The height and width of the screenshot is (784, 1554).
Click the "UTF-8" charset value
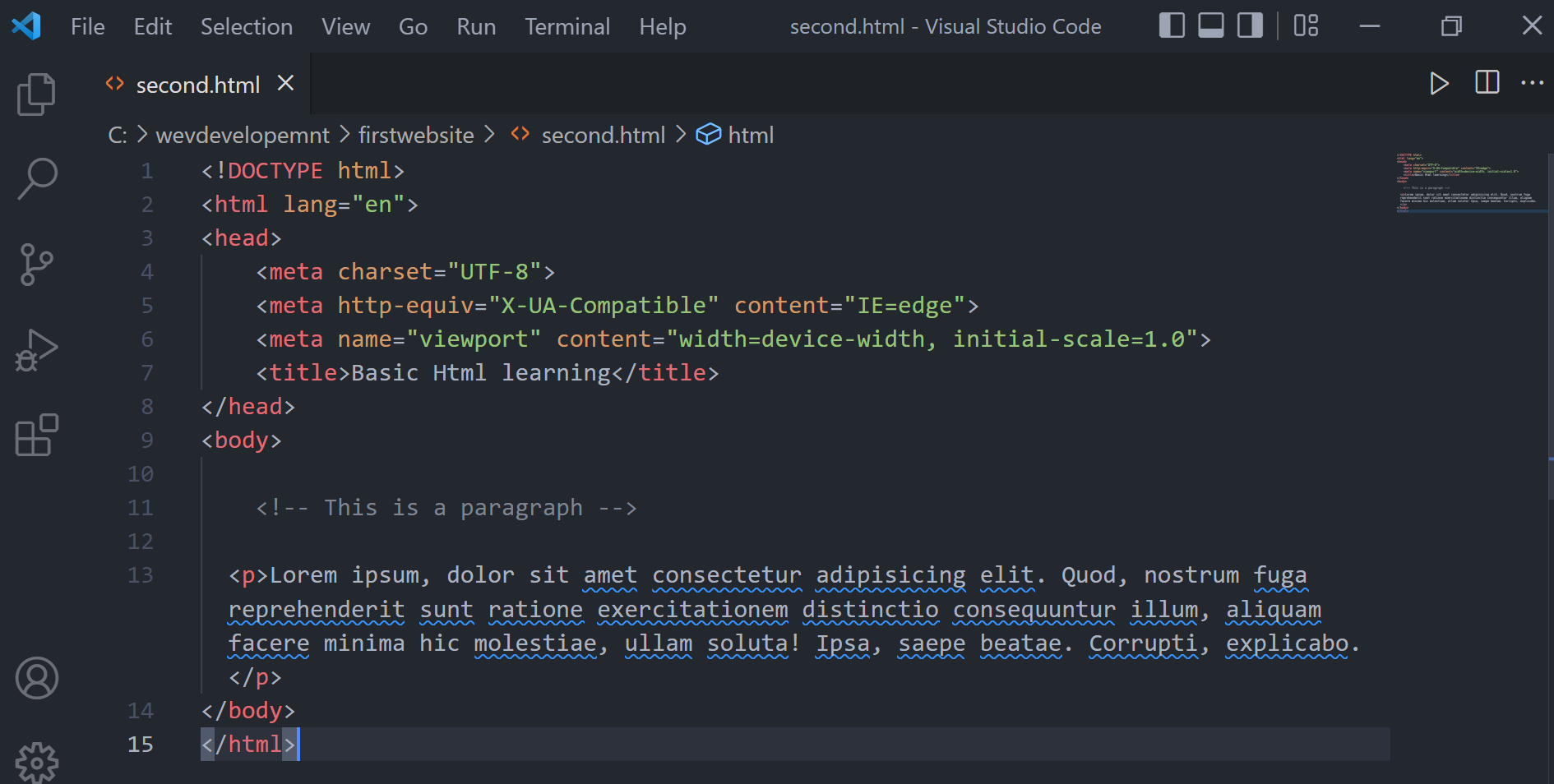click(494, 272)
